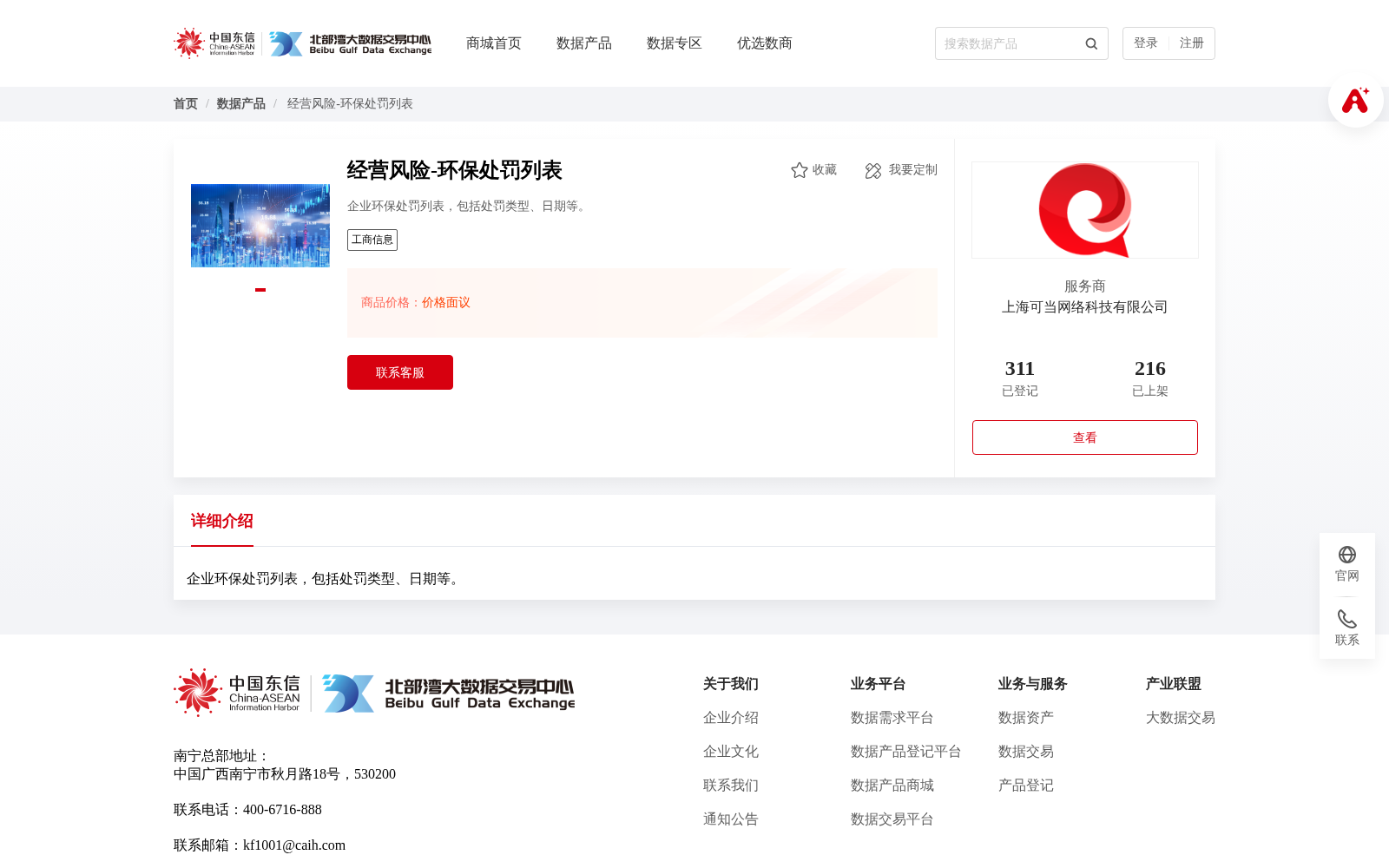This screenshot has height=868, width=1389.
Task: Go to 数据产品 breadcrumb link
Action: click(x=241, y=104)
